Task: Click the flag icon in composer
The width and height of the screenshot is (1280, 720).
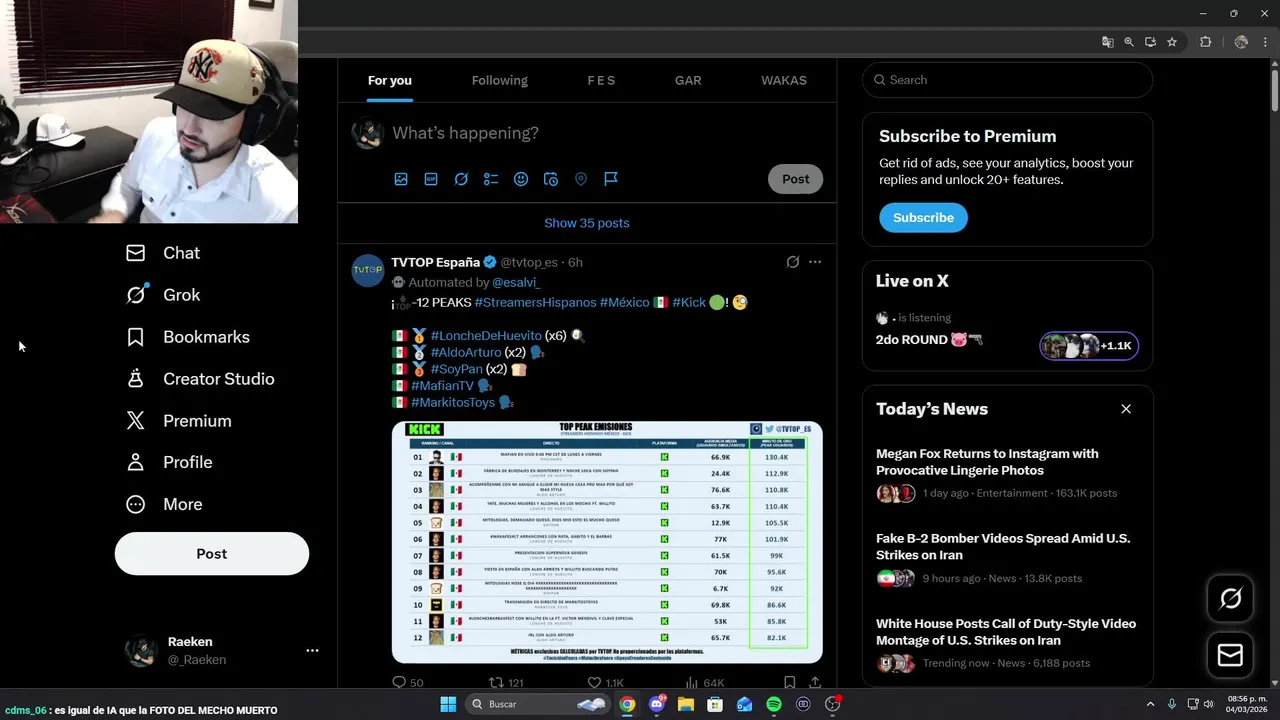Action: click(611, 179)
